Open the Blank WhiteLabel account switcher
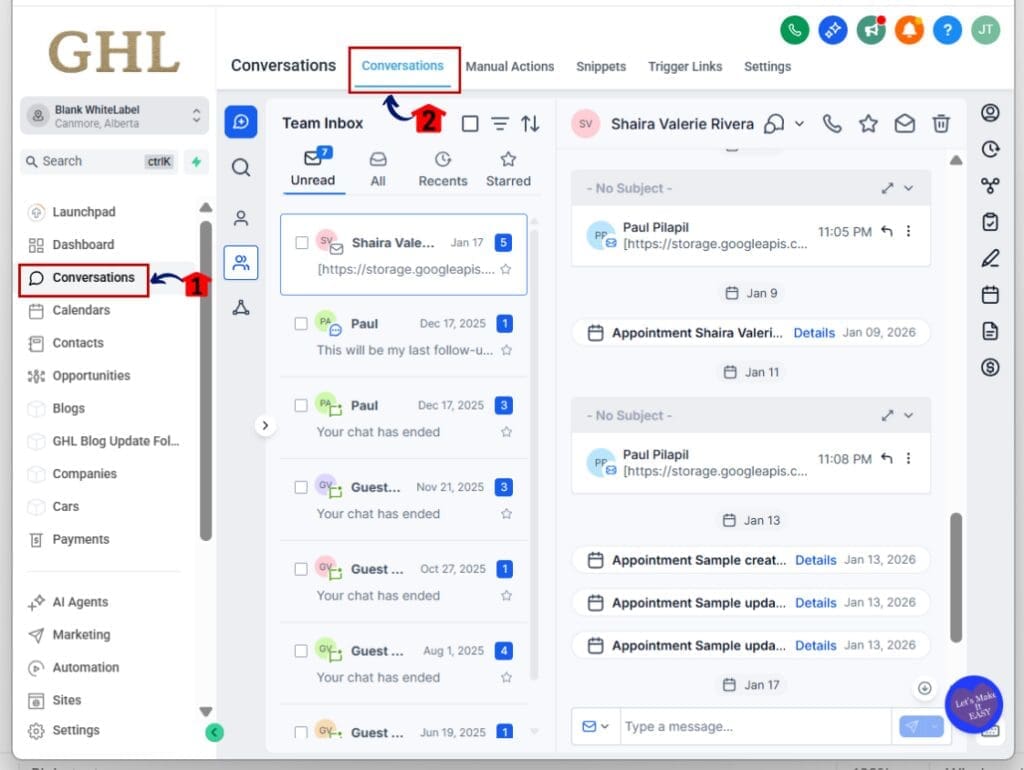The width and height of the screenshot is (1024, 770). click(x=114, y=116)
